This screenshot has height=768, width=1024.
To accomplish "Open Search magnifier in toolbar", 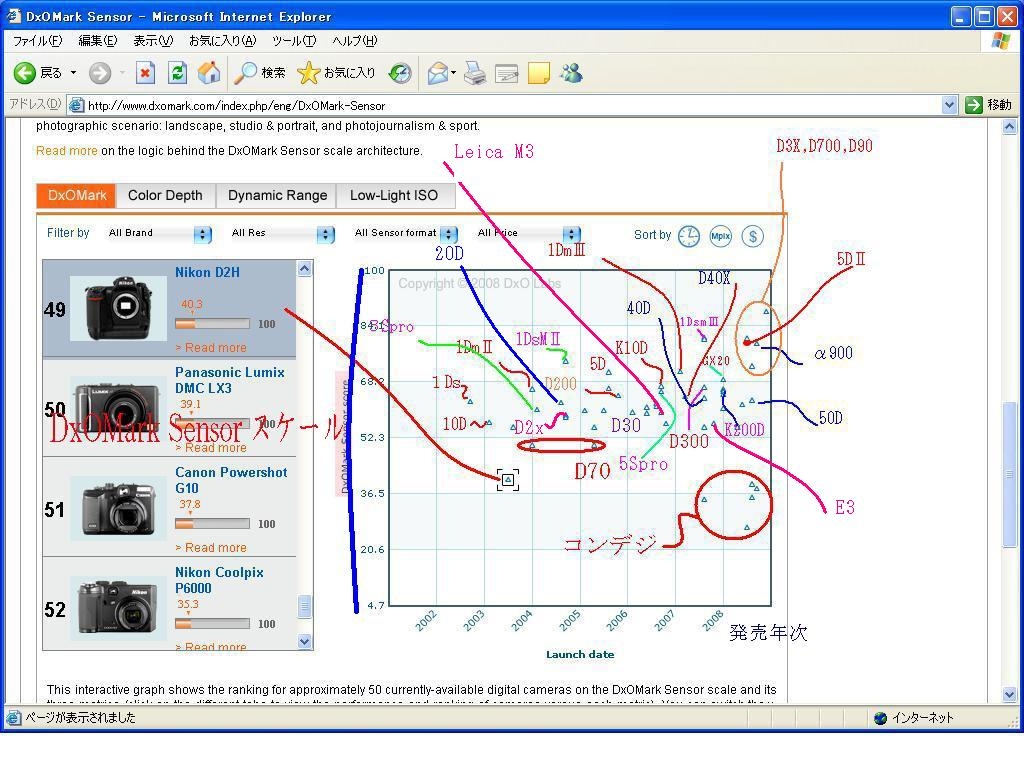I will pos(246,72).
